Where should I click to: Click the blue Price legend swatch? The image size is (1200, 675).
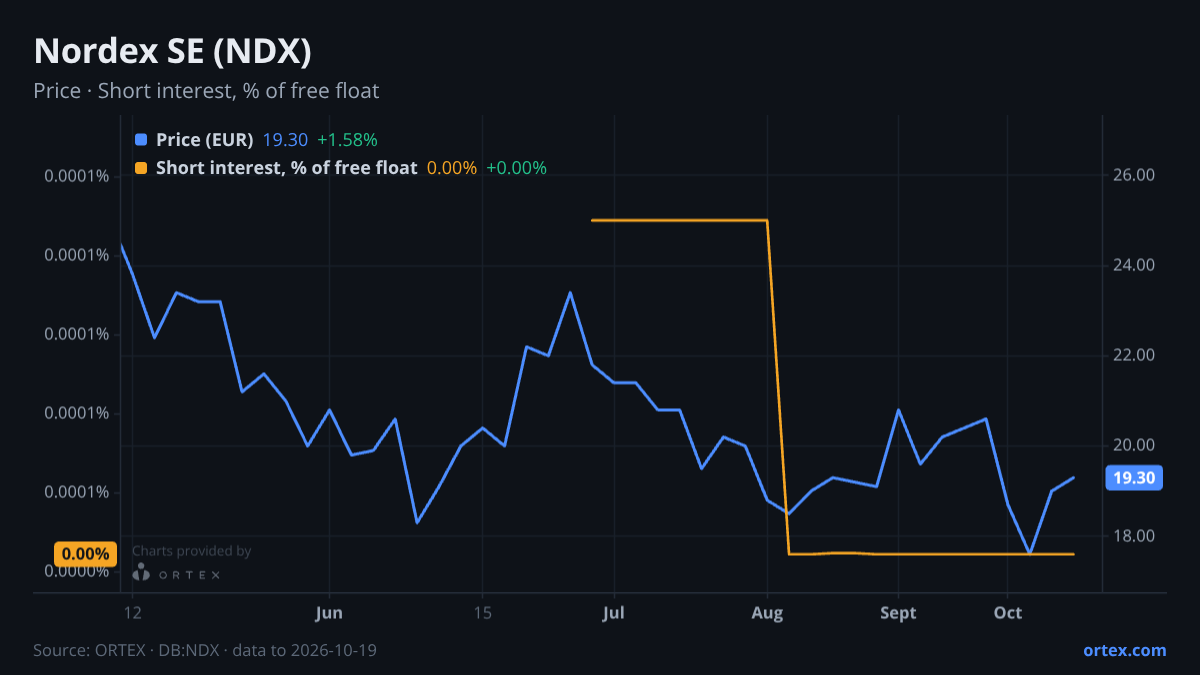click(x=140, y=140)
